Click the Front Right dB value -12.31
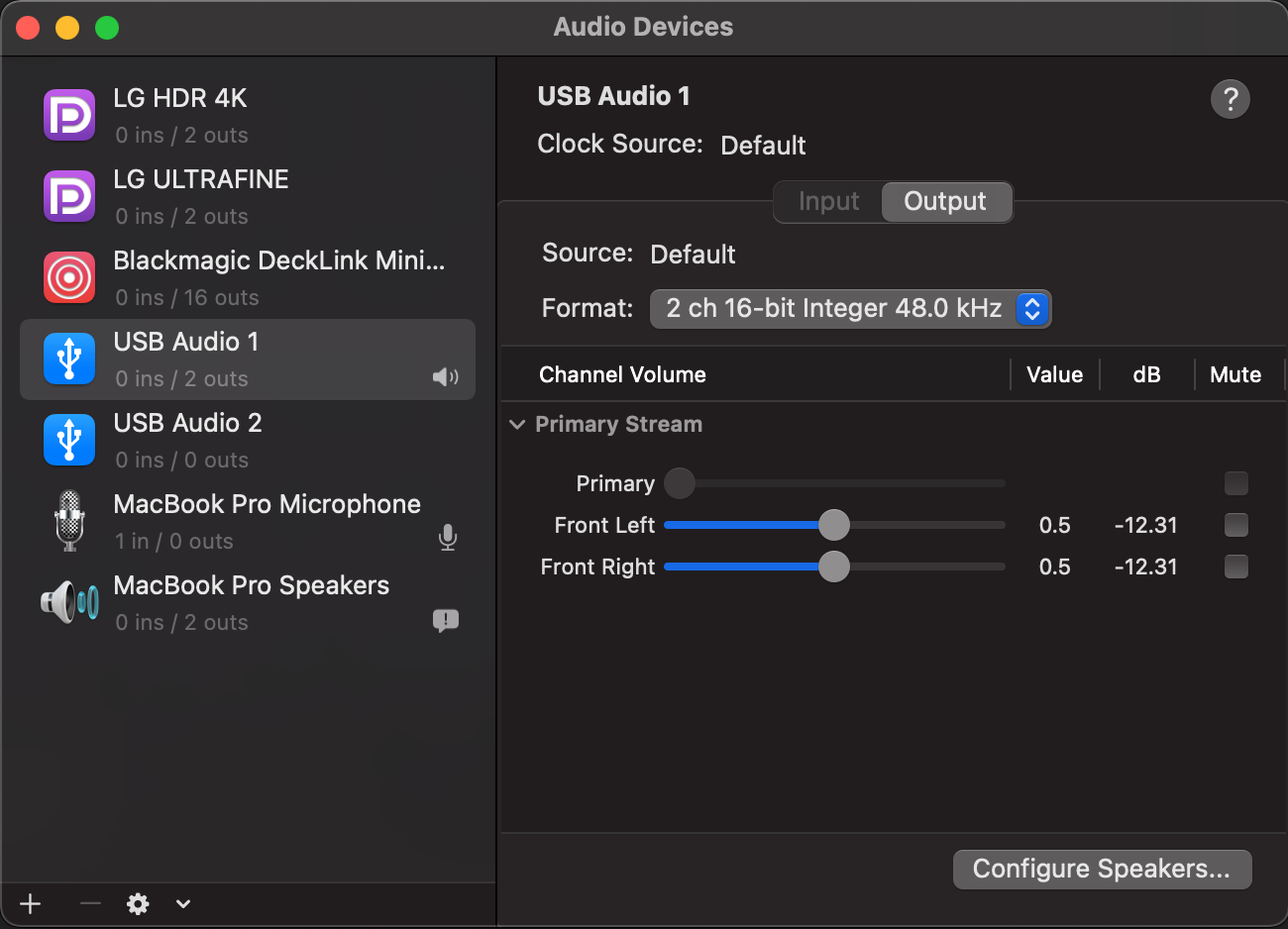 (1145, 567)
